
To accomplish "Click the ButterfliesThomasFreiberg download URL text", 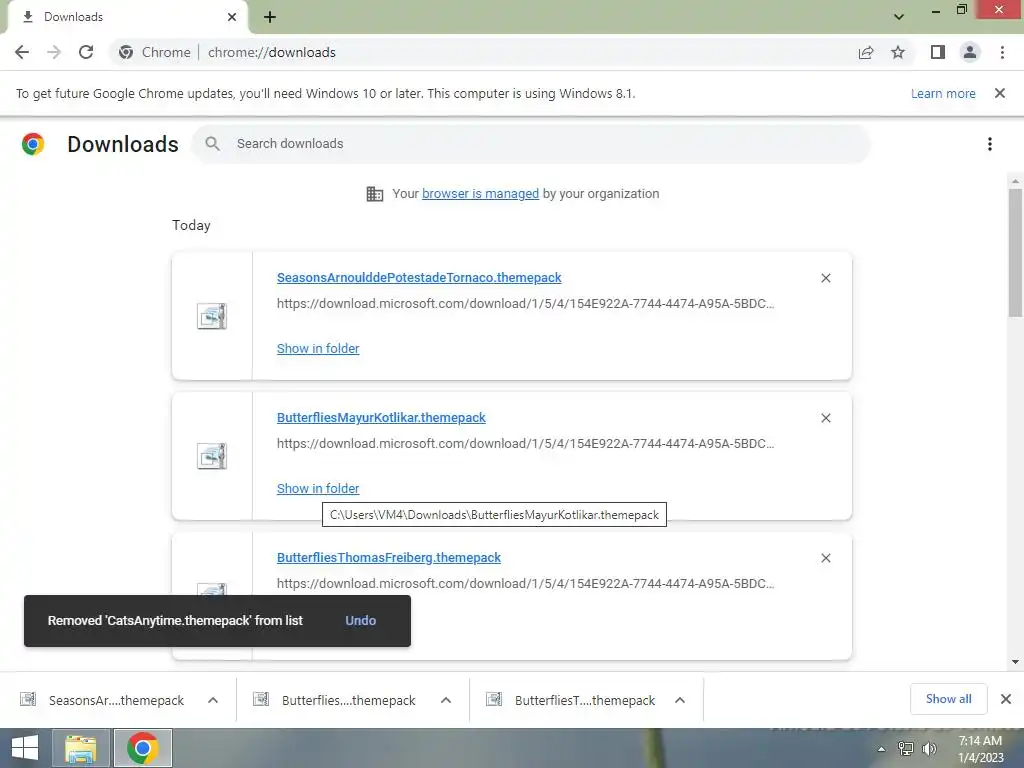I will coord(525,584).
